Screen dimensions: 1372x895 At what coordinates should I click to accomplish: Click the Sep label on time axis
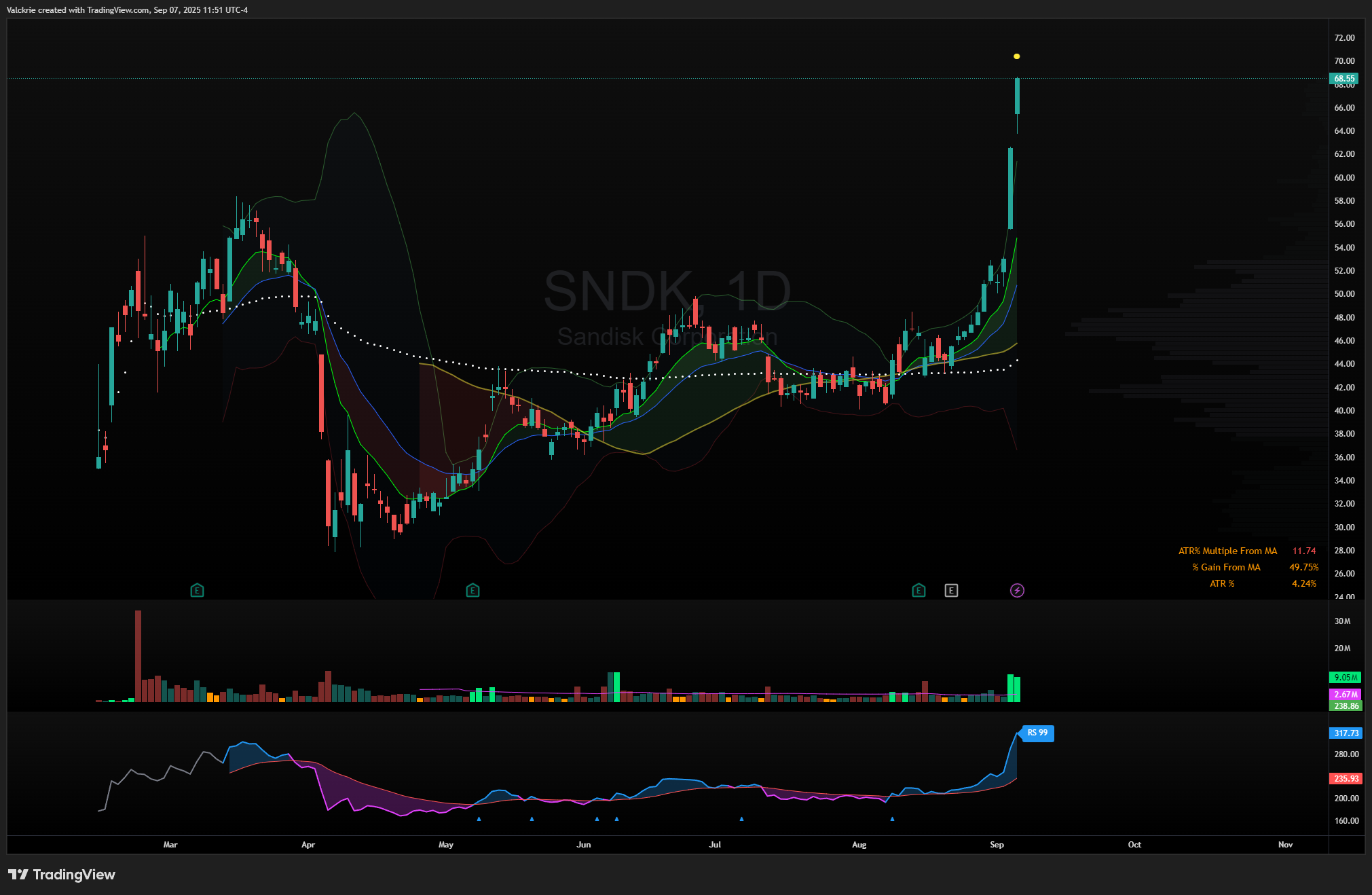(997, 845)
